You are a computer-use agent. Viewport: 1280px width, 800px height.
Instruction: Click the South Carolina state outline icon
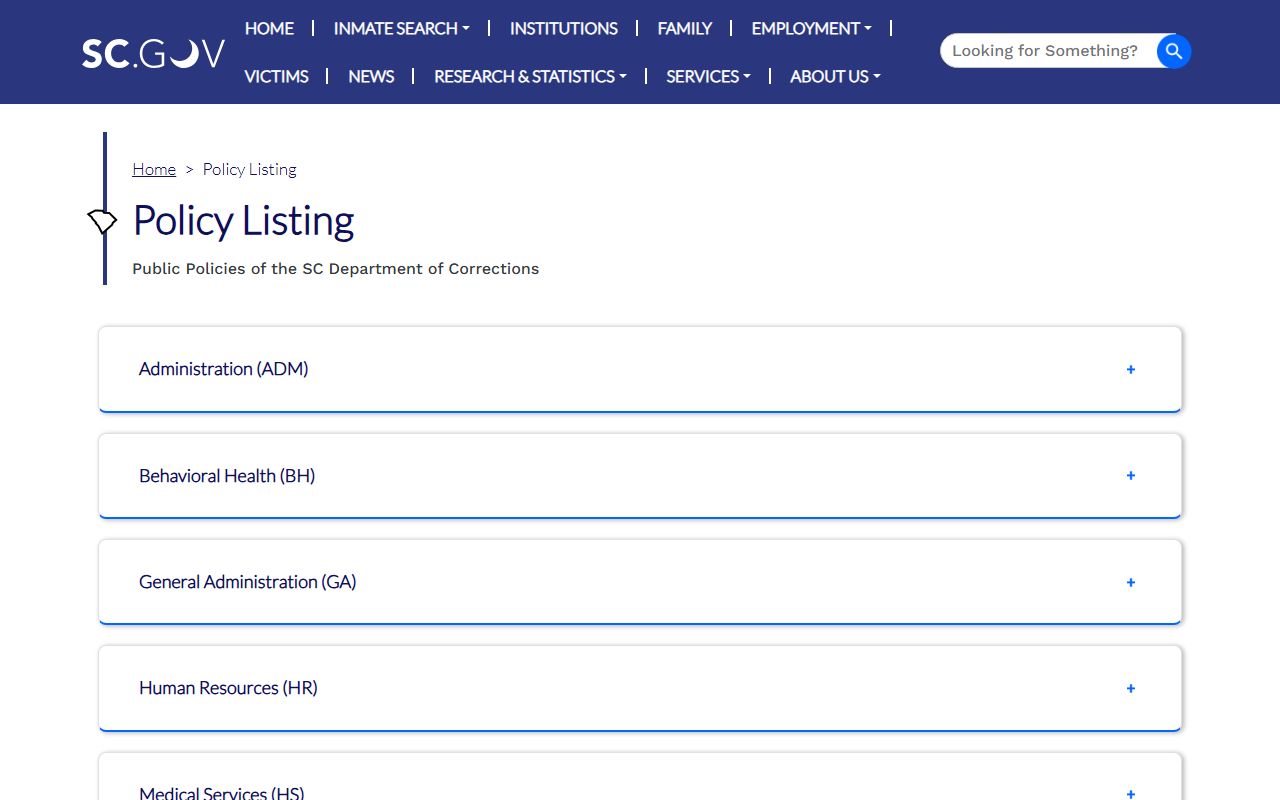(x=102, y=222)
